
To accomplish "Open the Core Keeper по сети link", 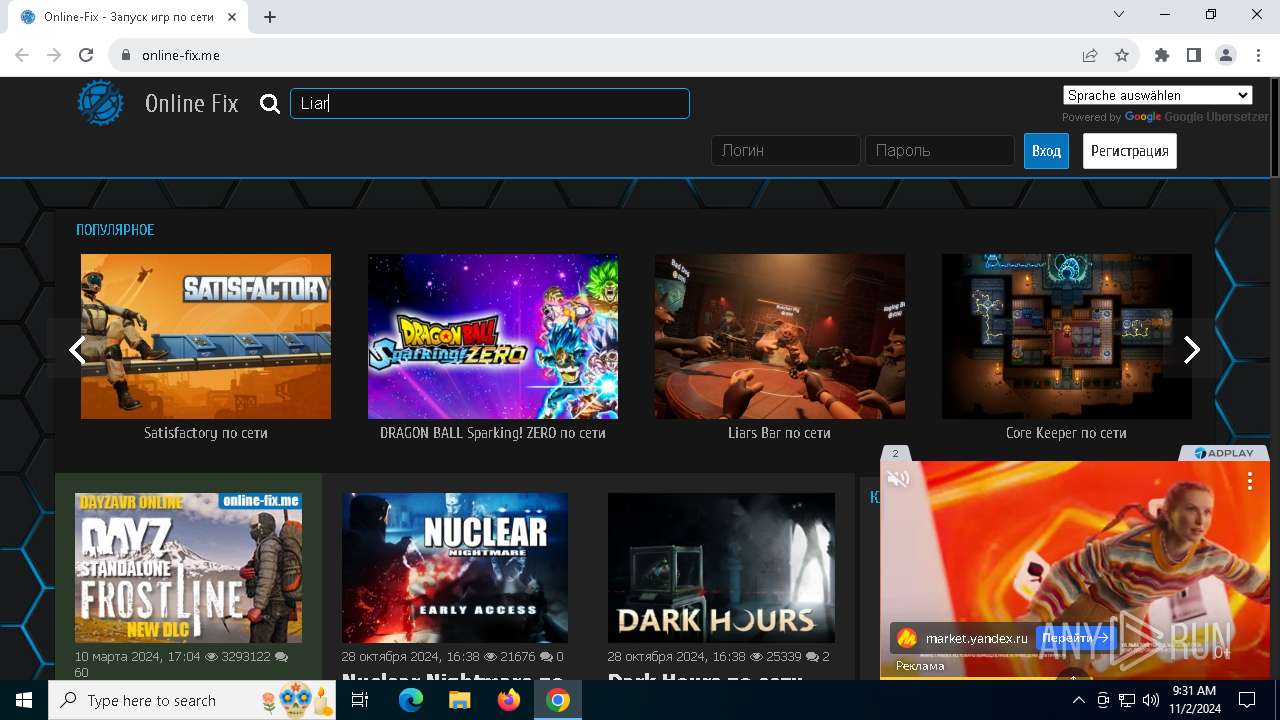I will (x=1067, y=433).
